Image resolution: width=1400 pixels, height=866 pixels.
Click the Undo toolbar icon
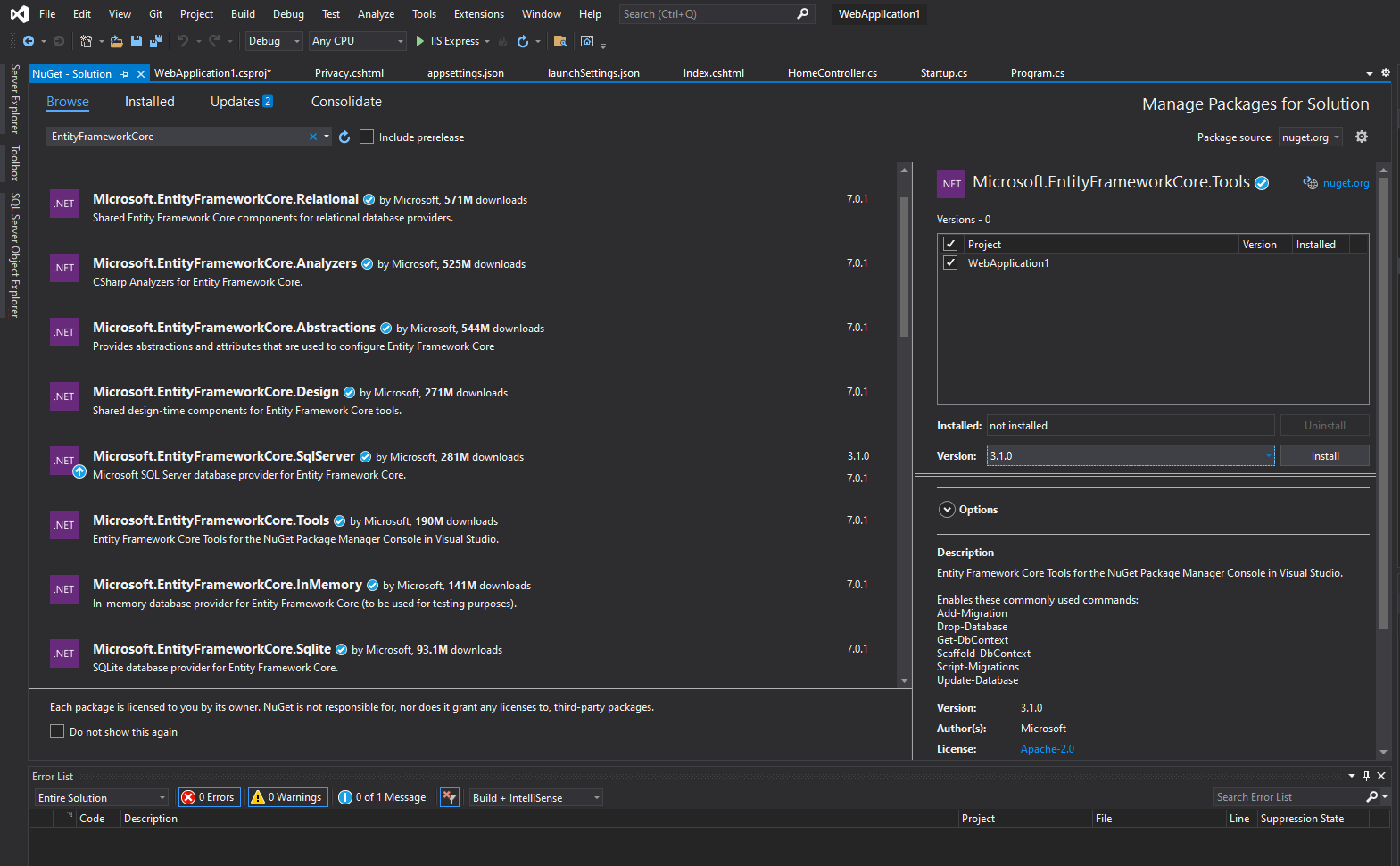point(183,41)
